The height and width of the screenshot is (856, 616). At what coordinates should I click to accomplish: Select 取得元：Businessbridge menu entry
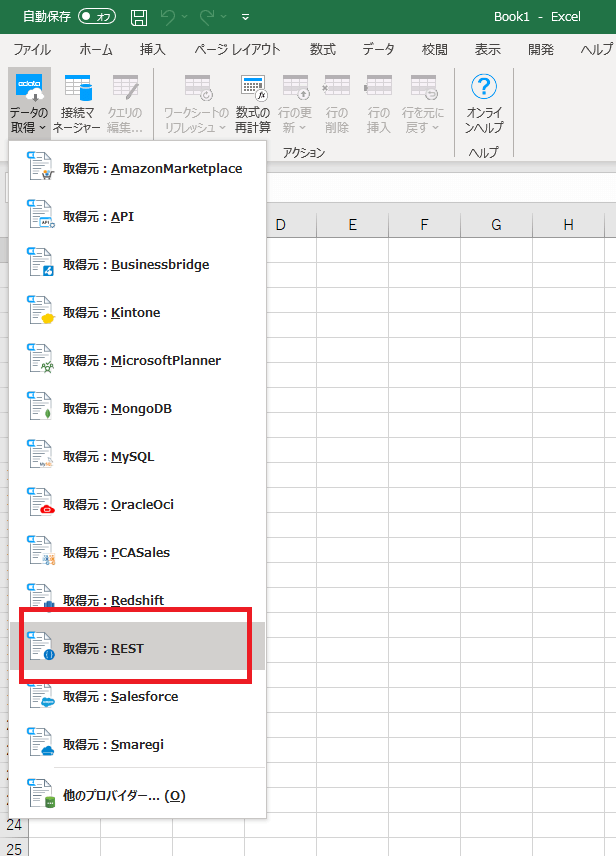pos(137,264)
